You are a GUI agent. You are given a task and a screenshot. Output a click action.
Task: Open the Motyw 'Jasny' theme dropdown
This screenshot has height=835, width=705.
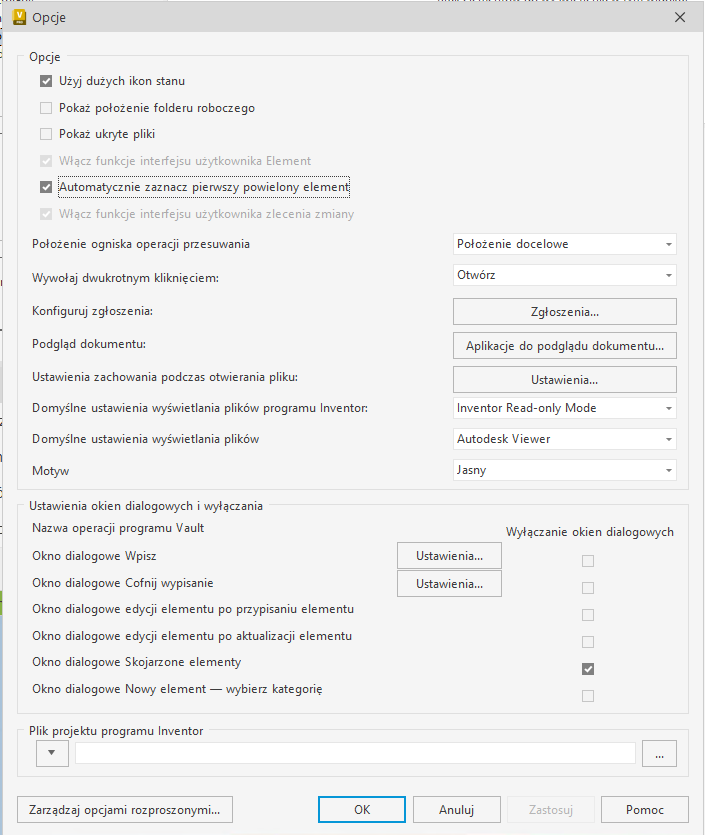coord(565,470)
